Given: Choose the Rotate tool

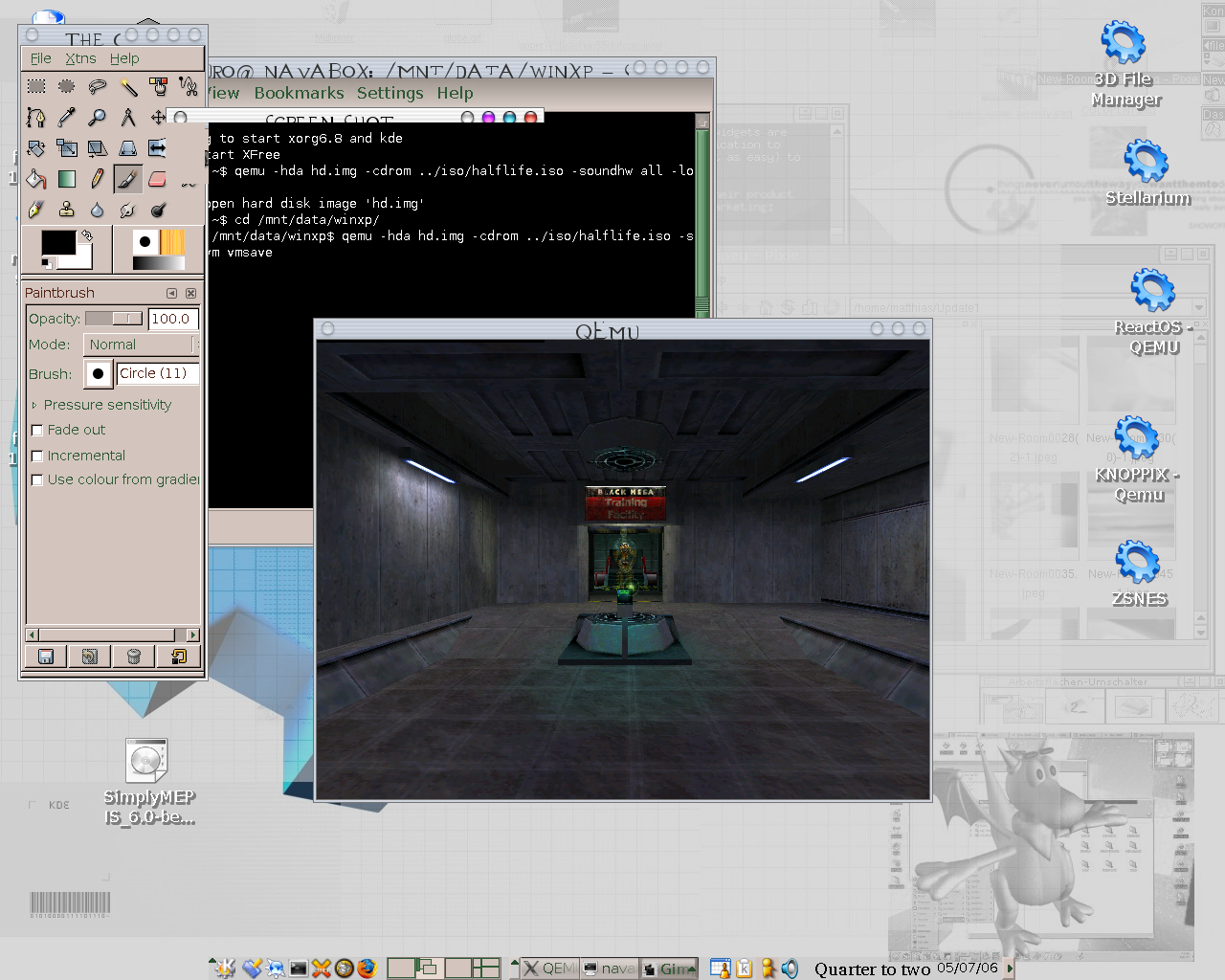Looking at the screenshot, I should [x=36, y=148].
